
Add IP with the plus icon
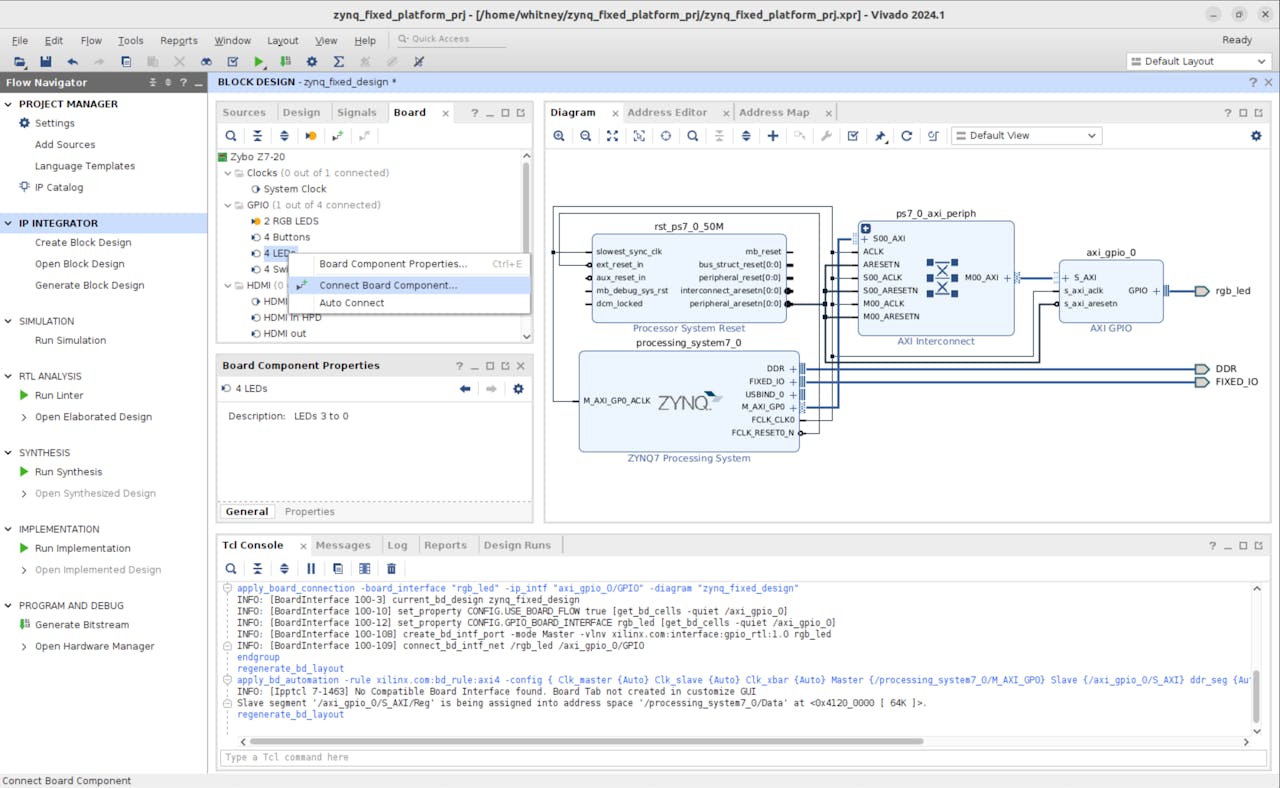(x=773, y=136)
